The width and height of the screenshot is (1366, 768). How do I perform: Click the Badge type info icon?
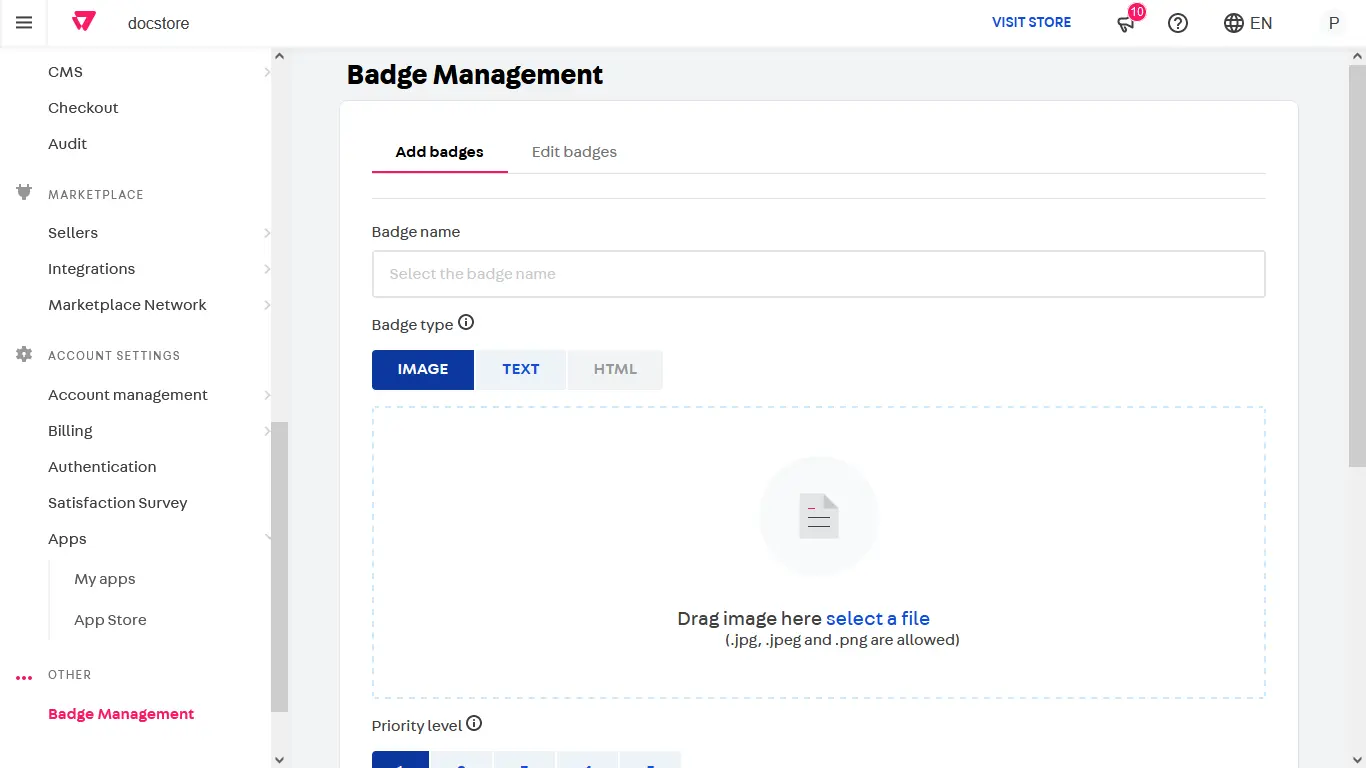(x=466, y=323)
